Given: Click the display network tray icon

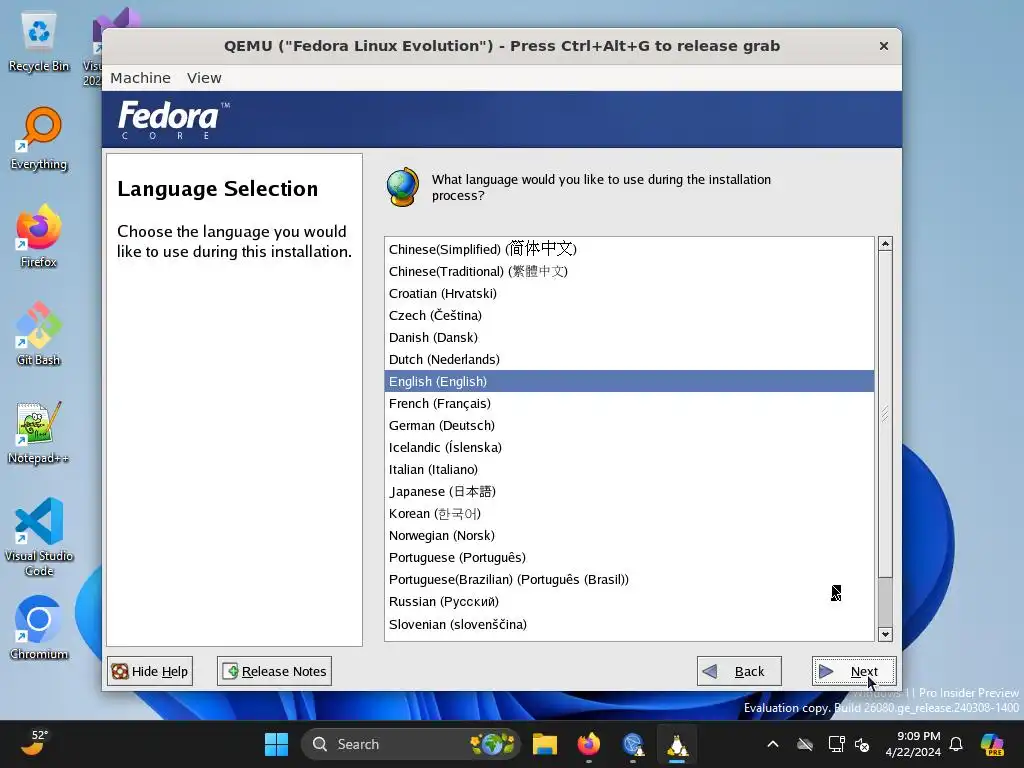Looking at the screenshot, I should (836, 744).
